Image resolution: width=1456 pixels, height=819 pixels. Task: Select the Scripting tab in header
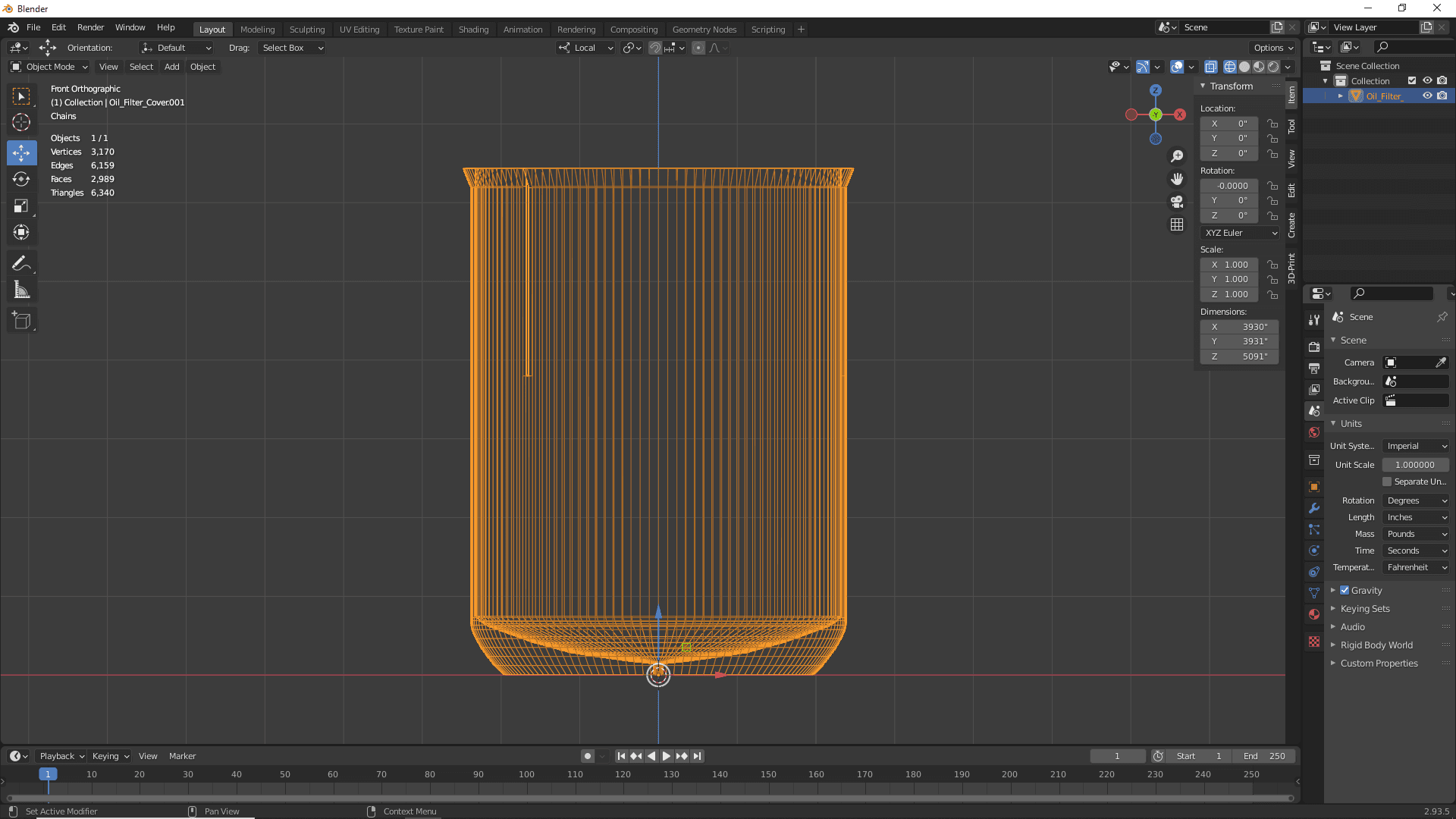pyautogui.click(x=768, y=28)
